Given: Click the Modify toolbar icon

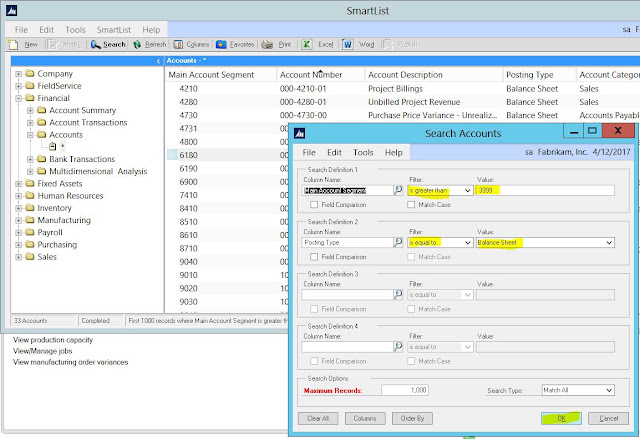Looking at the screenshot, I should coord(53,44).
